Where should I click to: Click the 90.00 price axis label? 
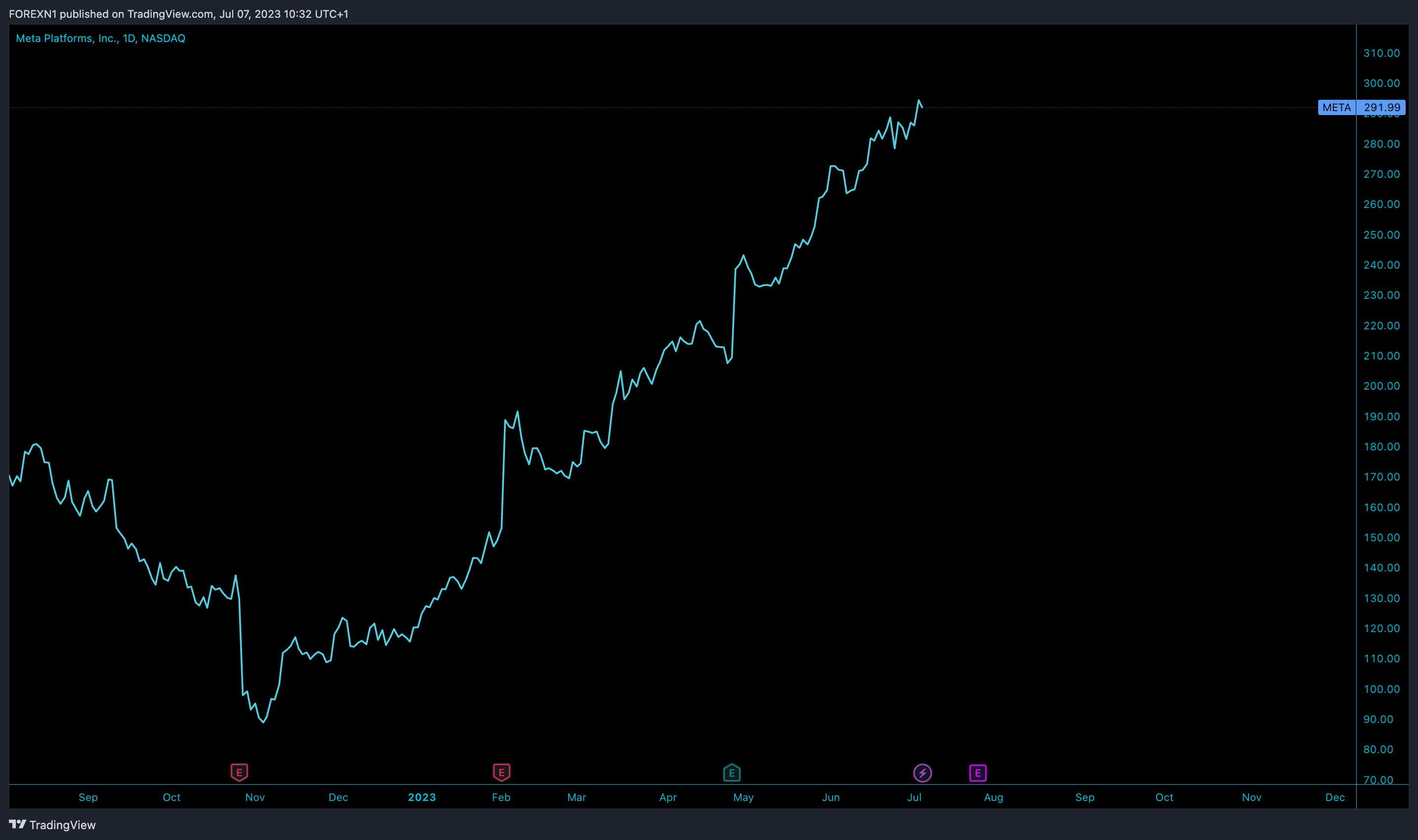(x=1378, y=720)
